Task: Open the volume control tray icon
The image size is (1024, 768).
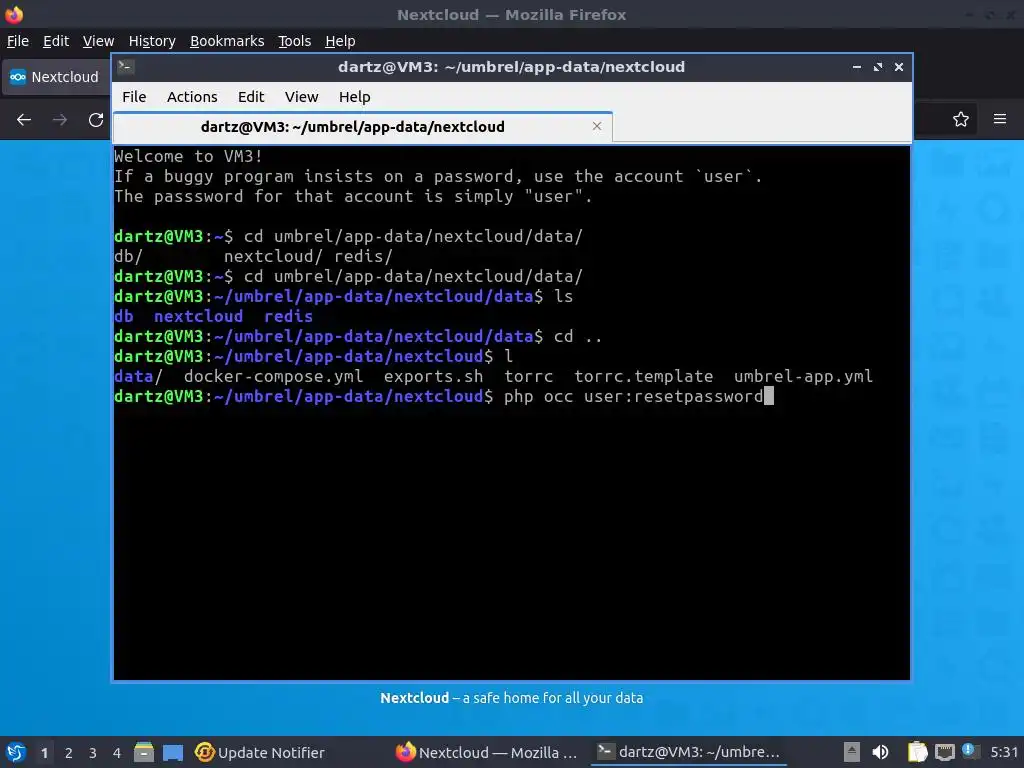Action: coord(880,752)
